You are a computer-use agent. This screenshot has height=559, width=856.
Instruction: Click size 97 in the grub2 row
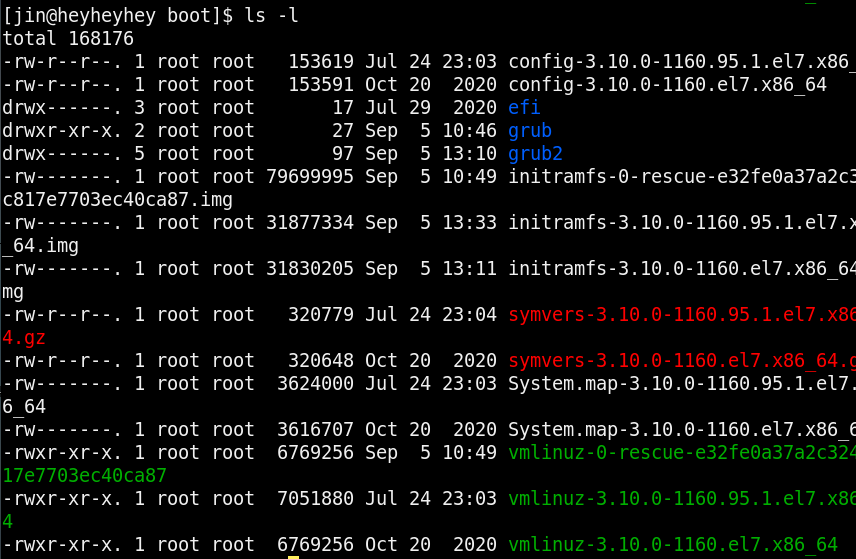[x=343, y=153]
